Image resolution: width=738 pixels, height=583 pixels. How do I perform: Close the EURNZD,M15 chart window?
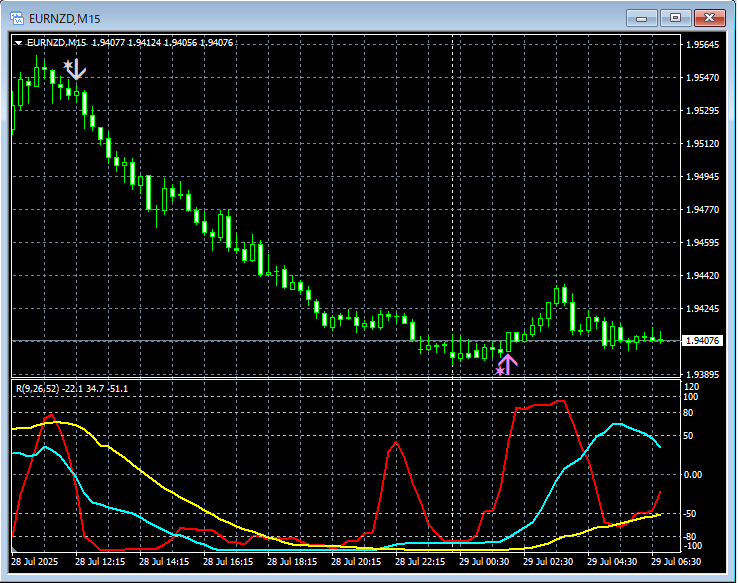tap(710, 18)
